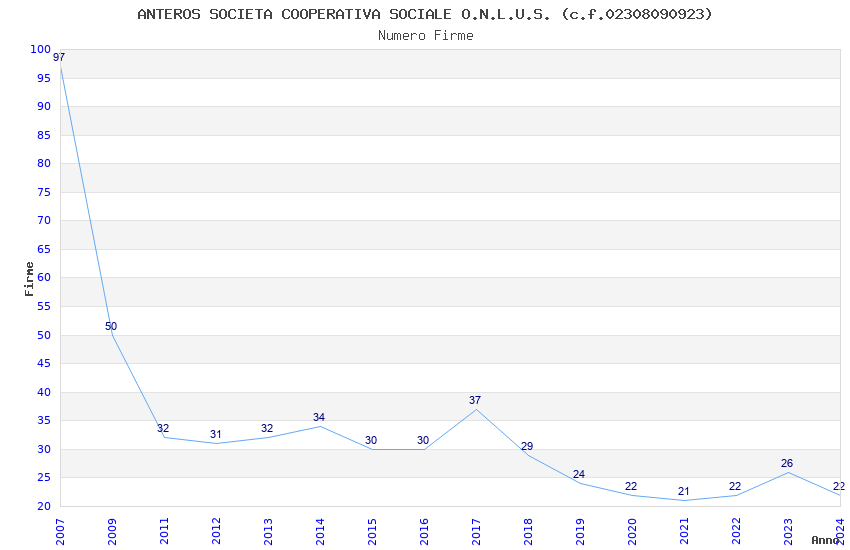Click y-axis tick value 100
This screenshot has width=850, height=550.
coord(41,49)
